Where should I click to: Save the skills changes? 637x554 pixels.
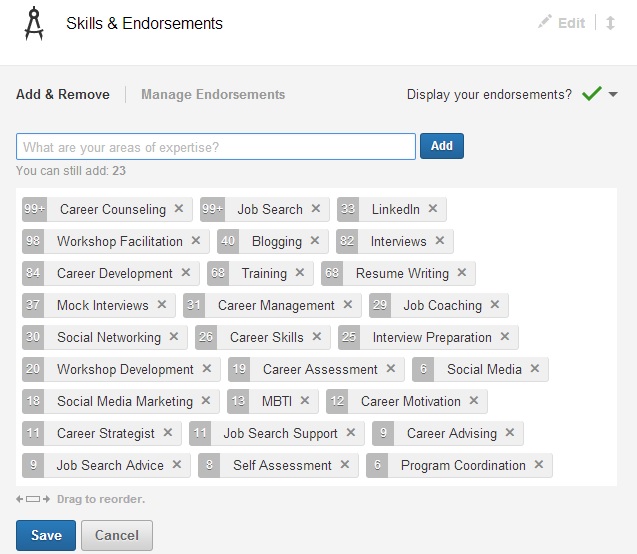pyautogui.click(x=46, y=535)
